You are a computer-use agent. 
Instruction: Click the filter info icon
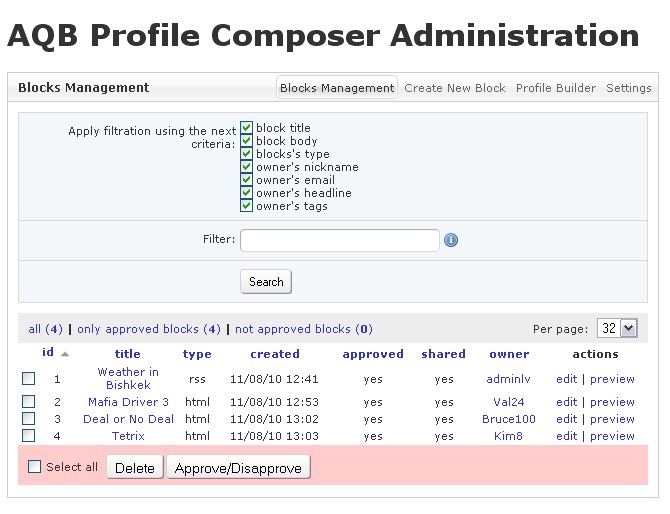451,240
